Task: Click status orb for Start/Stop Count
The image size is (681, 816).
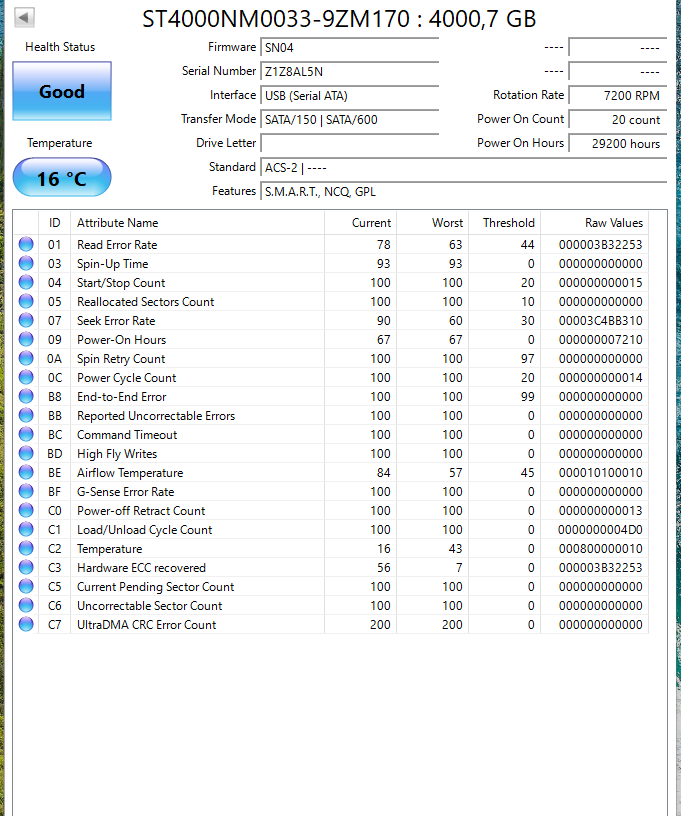Action: pyautogui.click(x=26, y=282)
